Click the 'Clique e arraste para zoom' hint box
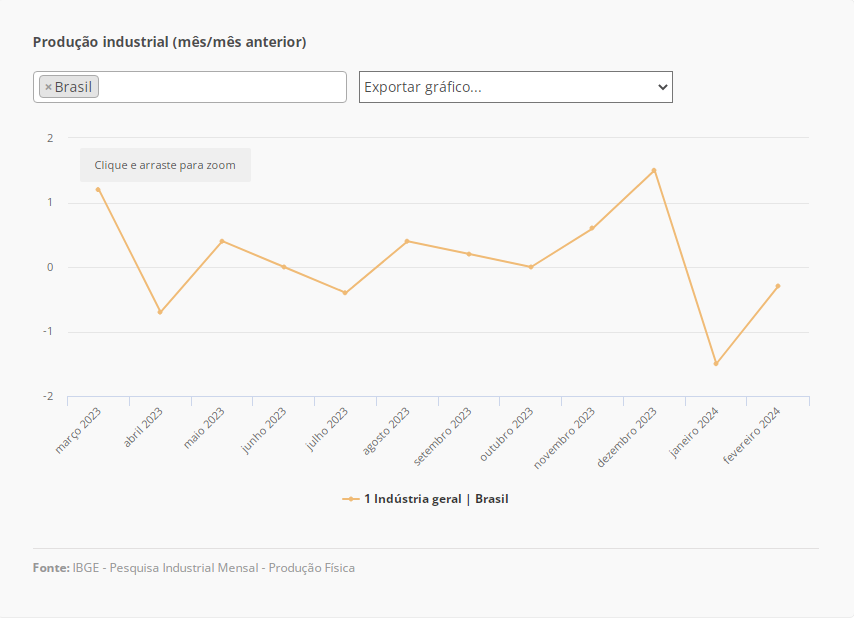Viewport: 854px width, 621px height. point(165,165)
